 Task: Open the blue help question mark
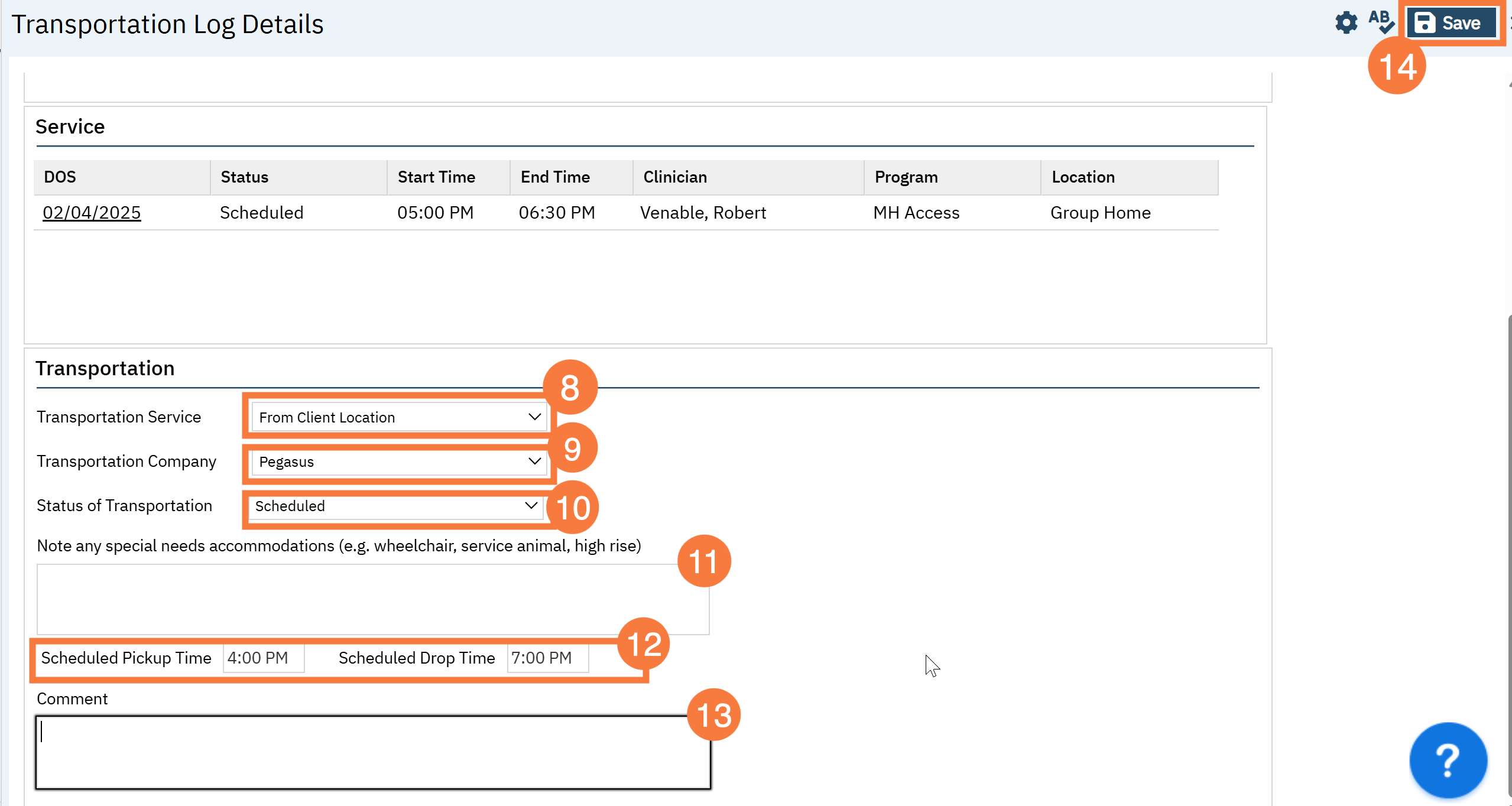(x=1448, y=760)
